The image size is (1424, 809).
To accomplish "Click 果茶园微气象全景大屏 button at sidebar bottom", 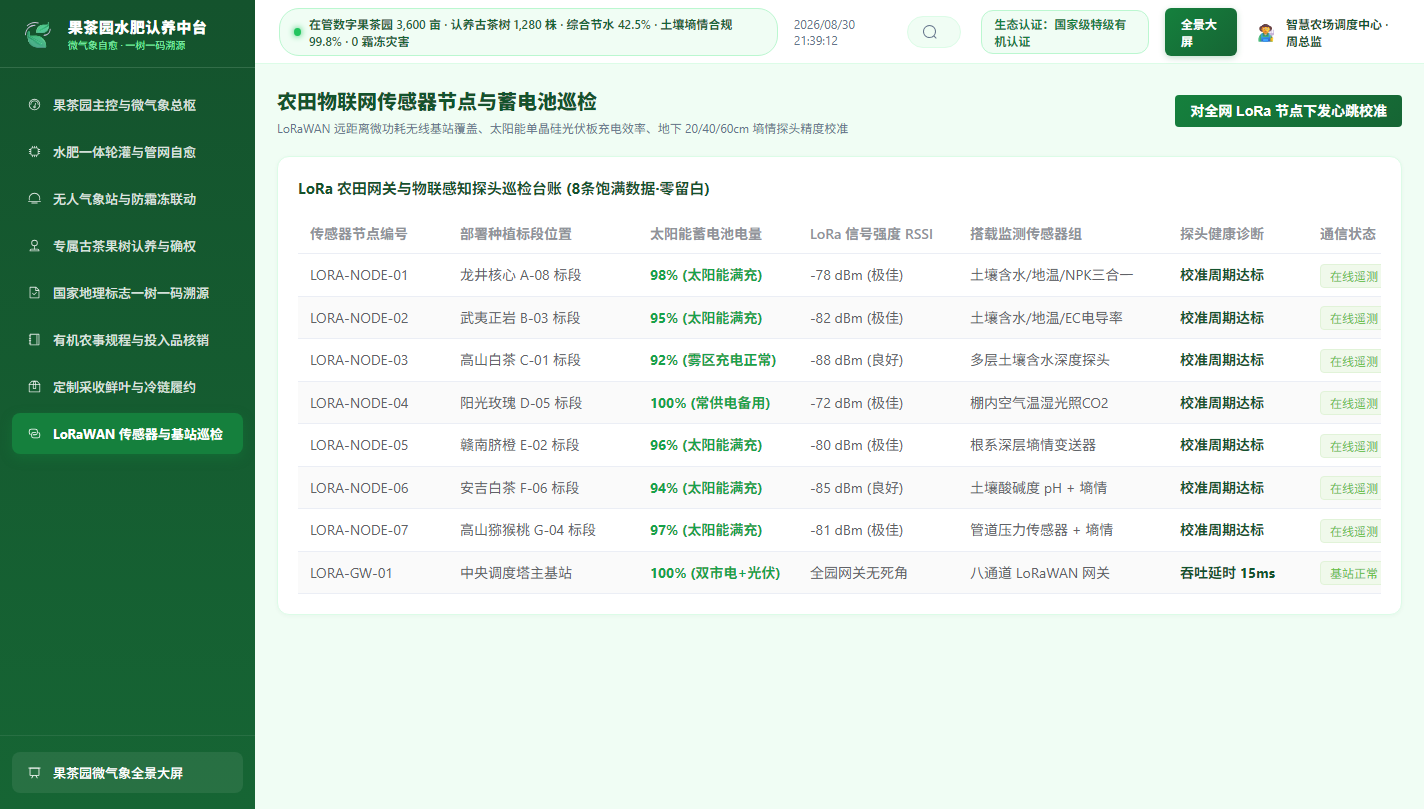I will (127, 773).
